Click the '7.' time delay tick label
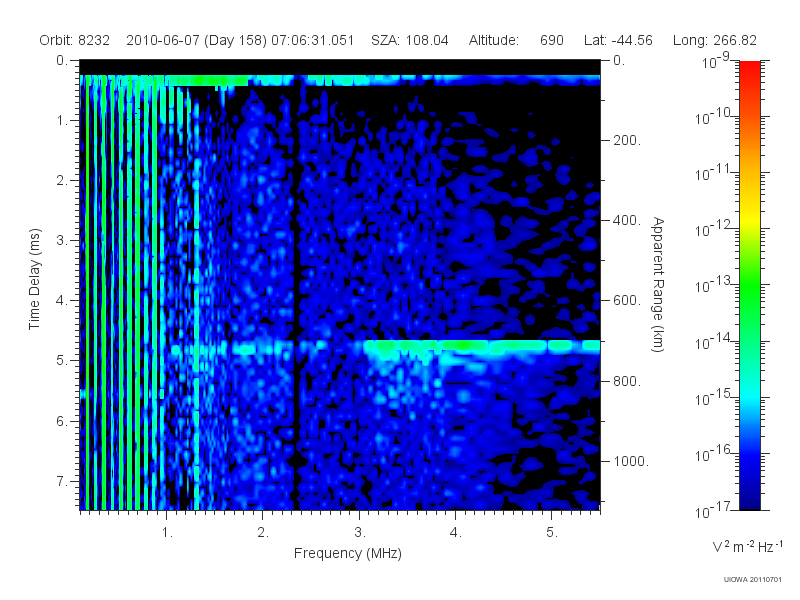 click(x=62, y=481)
